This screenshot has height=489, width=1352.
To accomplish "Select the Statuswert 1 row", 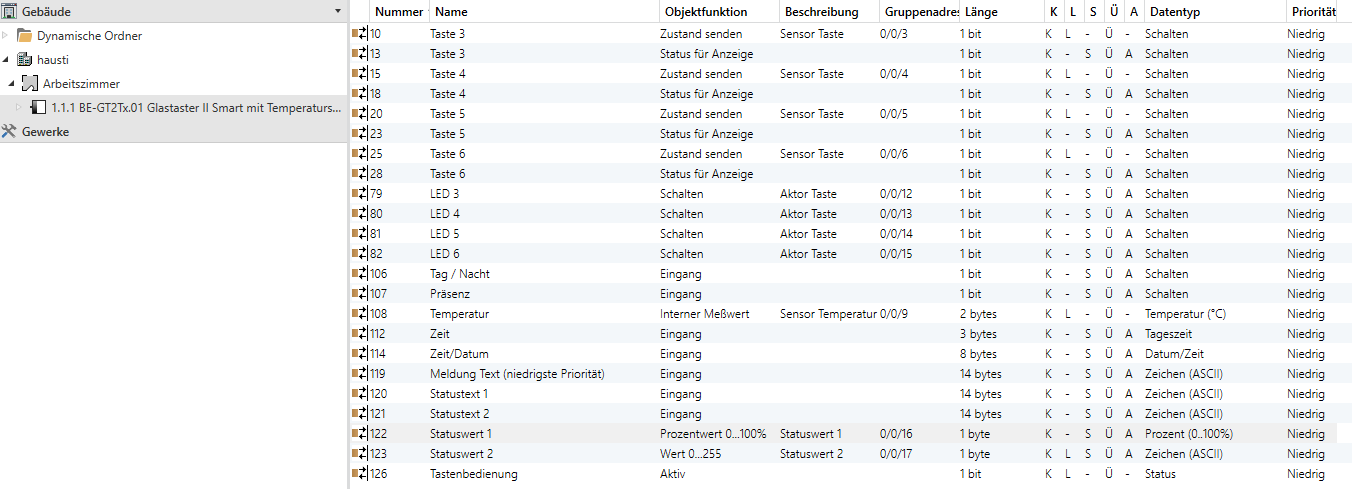I will tap(461, 434).
